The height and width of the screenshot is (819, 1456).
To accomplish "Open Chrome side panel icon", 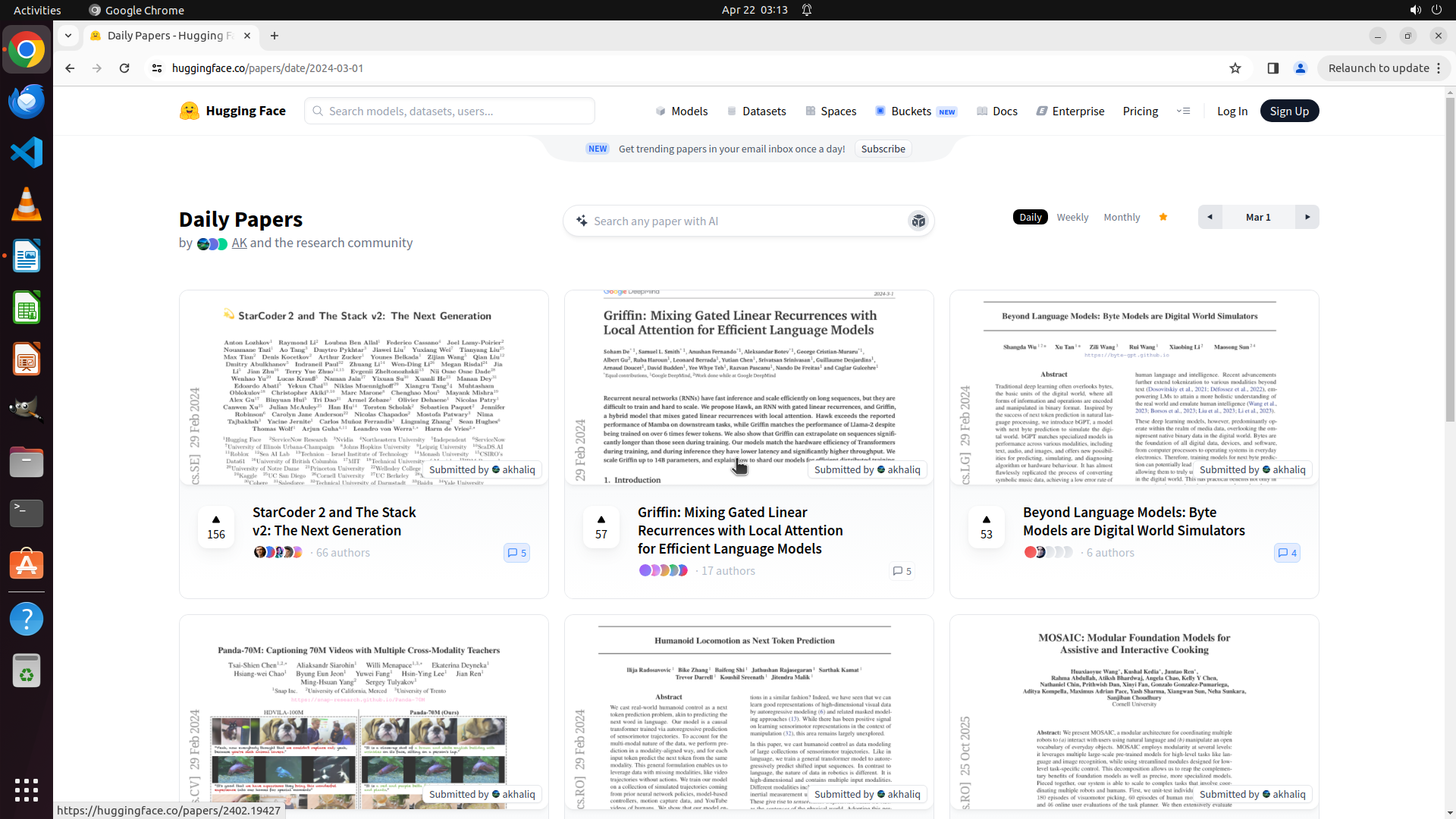I will [1272, 68].
